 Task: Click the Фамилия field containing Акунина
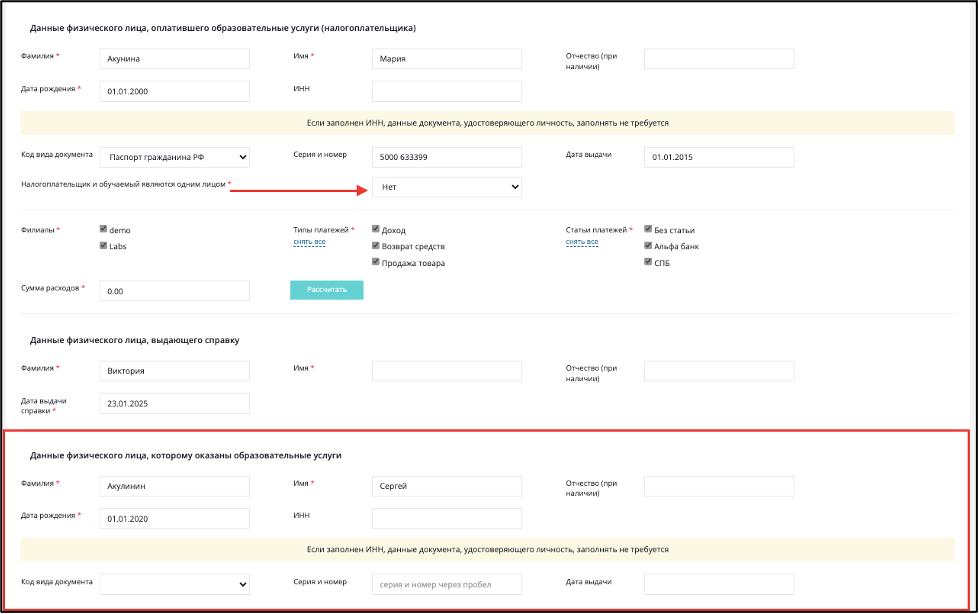pyautogui.click(x=175, y=59)
